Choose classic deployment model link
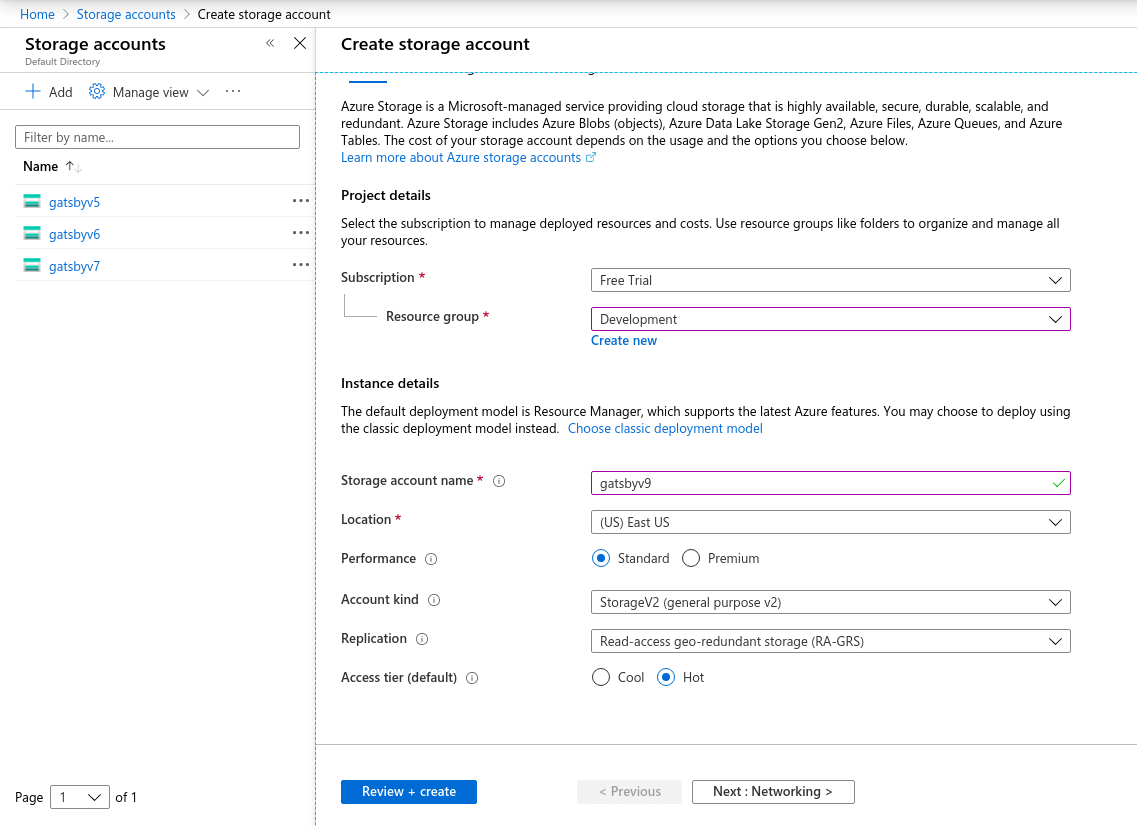 pyautogui.click(x=665, y=429)
